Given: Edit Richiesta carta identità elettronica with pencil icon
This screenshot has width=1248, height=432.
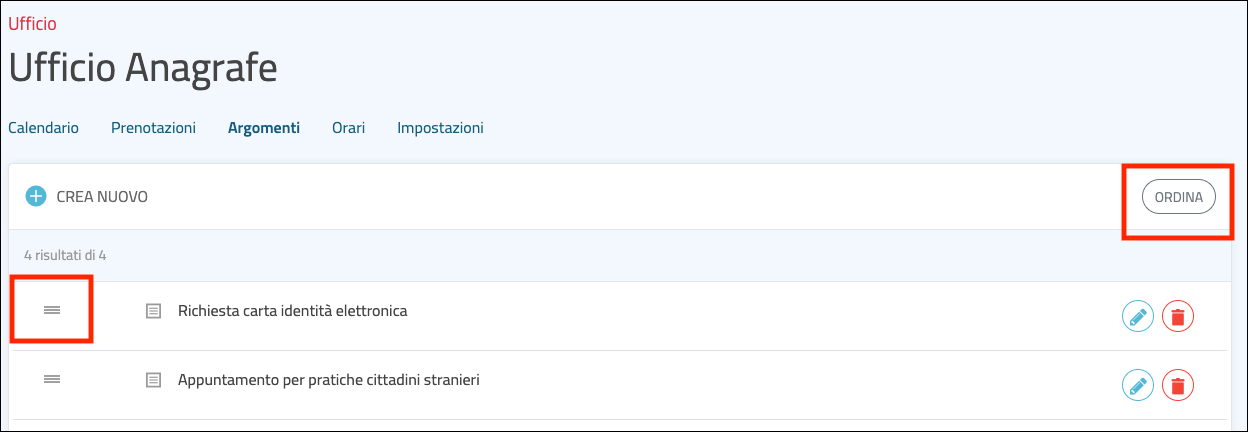Looking at the screenshot, I should (1137, 317).
